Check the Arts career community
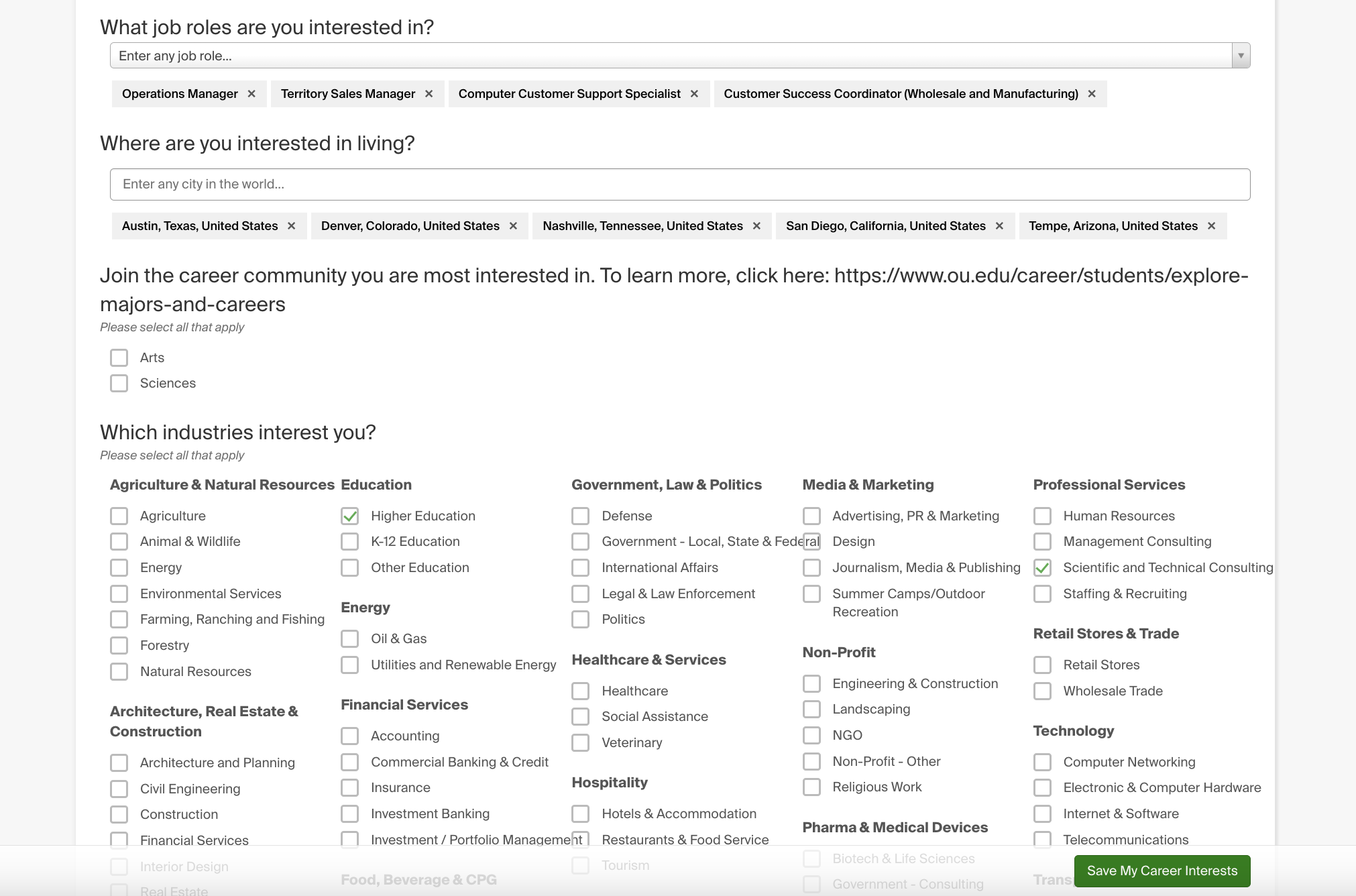The height and width of the screenshot is (896, 1356). [119, 357]
